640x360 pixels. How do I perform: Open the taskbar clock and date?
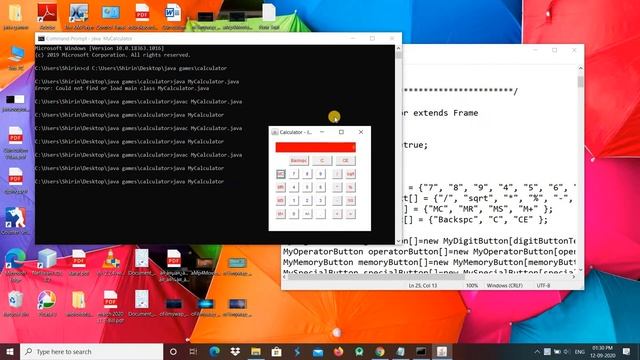pyautogui.click(x=602, y=352)
